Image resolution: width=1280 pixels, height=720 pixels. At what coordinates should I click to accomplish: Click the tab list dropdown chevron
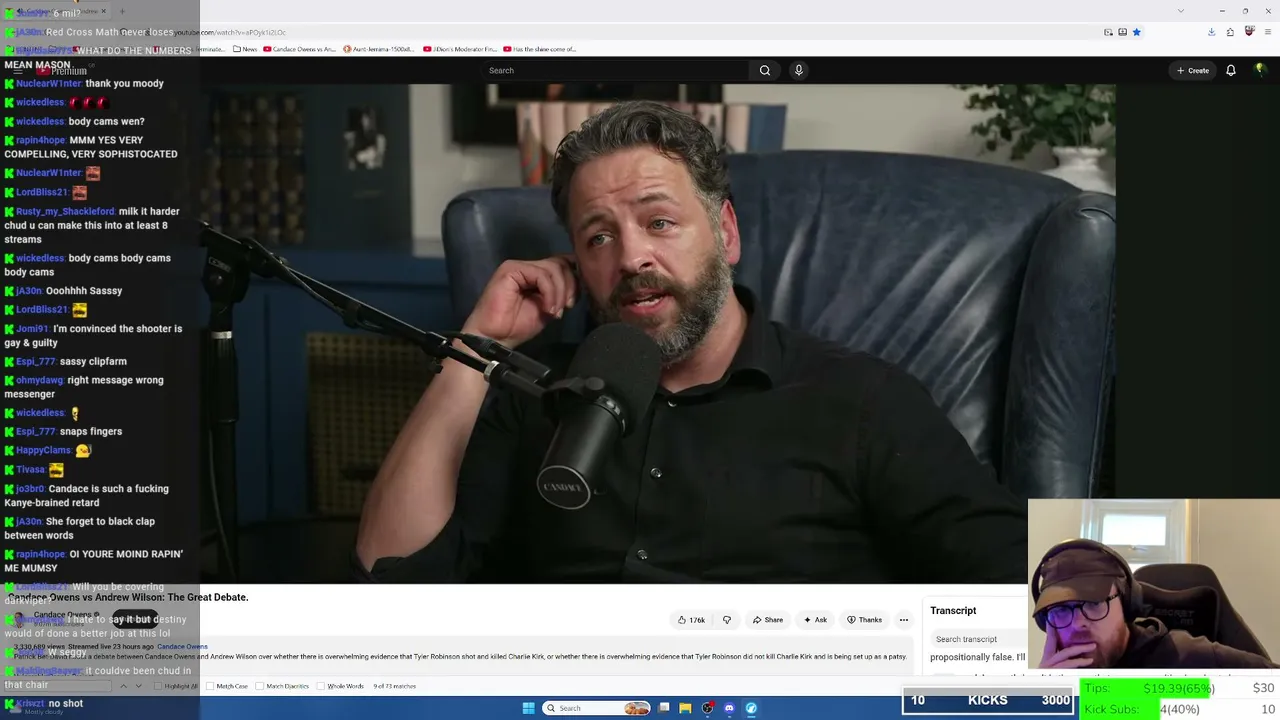click(x=1181, y=11)
